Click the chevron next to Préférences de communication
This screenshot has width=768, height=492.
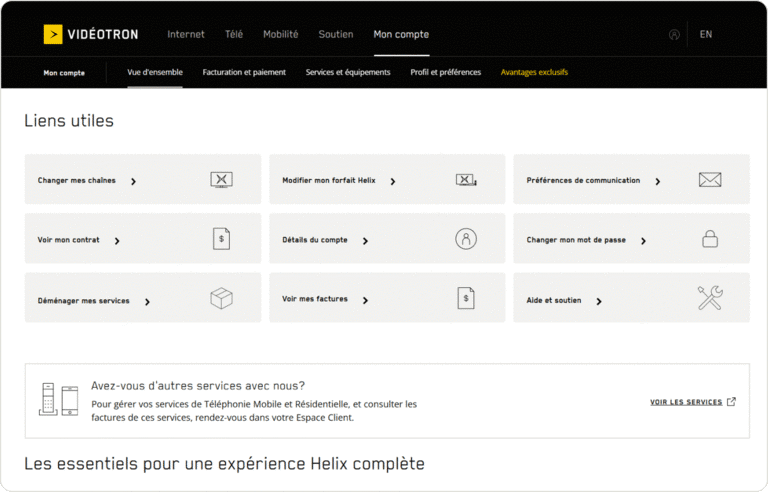pos(658,181)
